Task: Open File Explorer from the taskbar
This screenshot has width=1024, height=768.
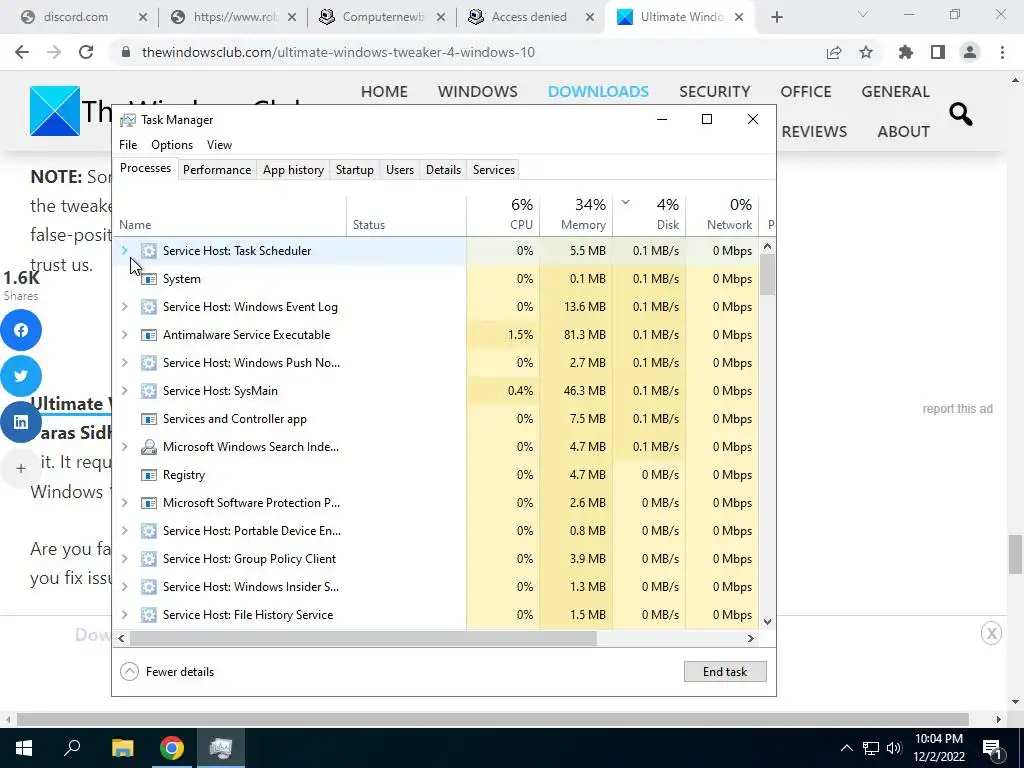Action: (122, 748)
